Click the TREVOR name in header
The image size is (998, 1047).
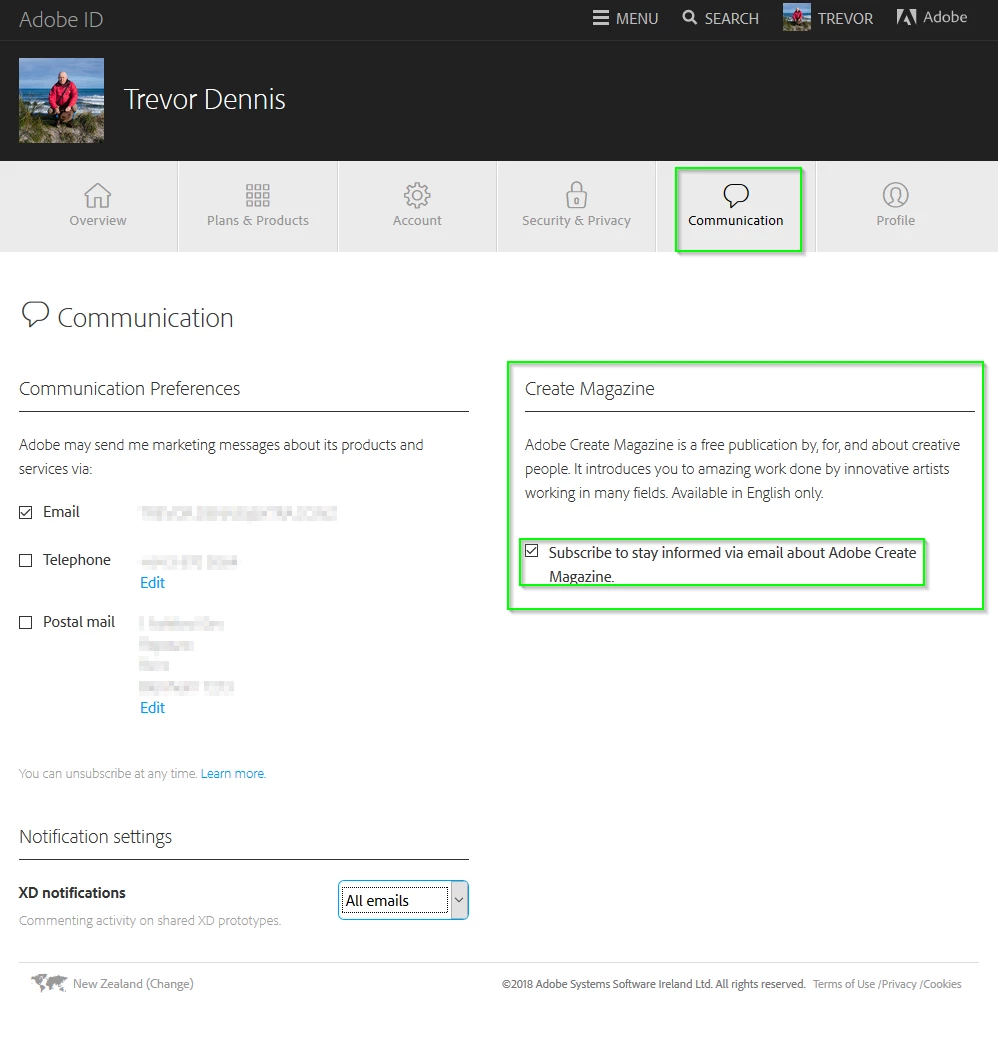tap(845, 19)
